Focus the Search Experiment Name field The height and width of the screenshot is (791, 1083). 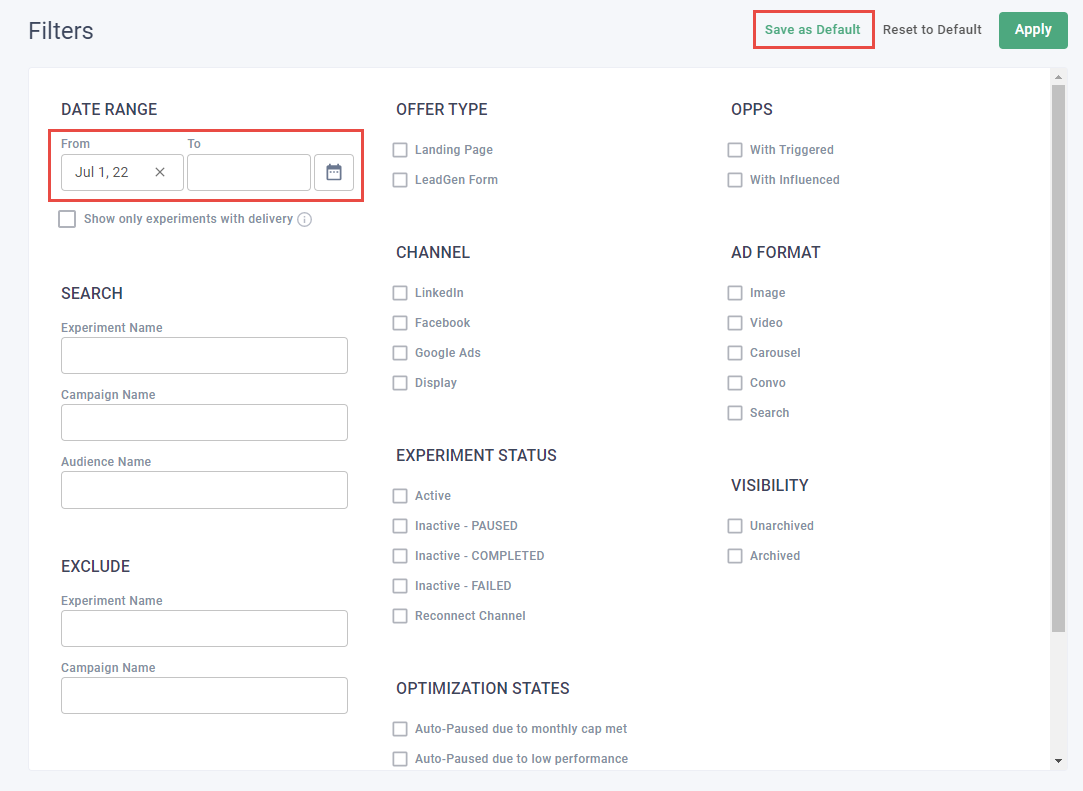[204, 355]
